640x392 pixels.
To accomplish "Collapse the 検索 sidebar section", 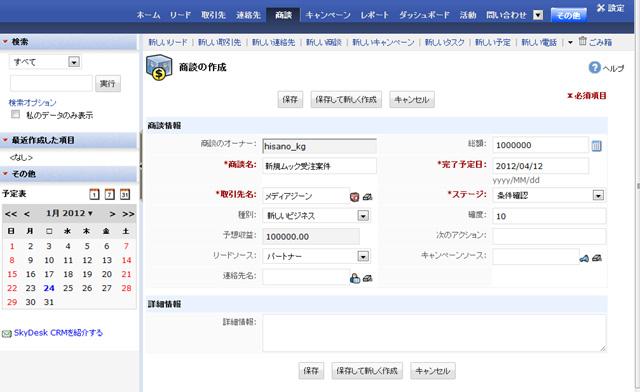I will [6, 42].
